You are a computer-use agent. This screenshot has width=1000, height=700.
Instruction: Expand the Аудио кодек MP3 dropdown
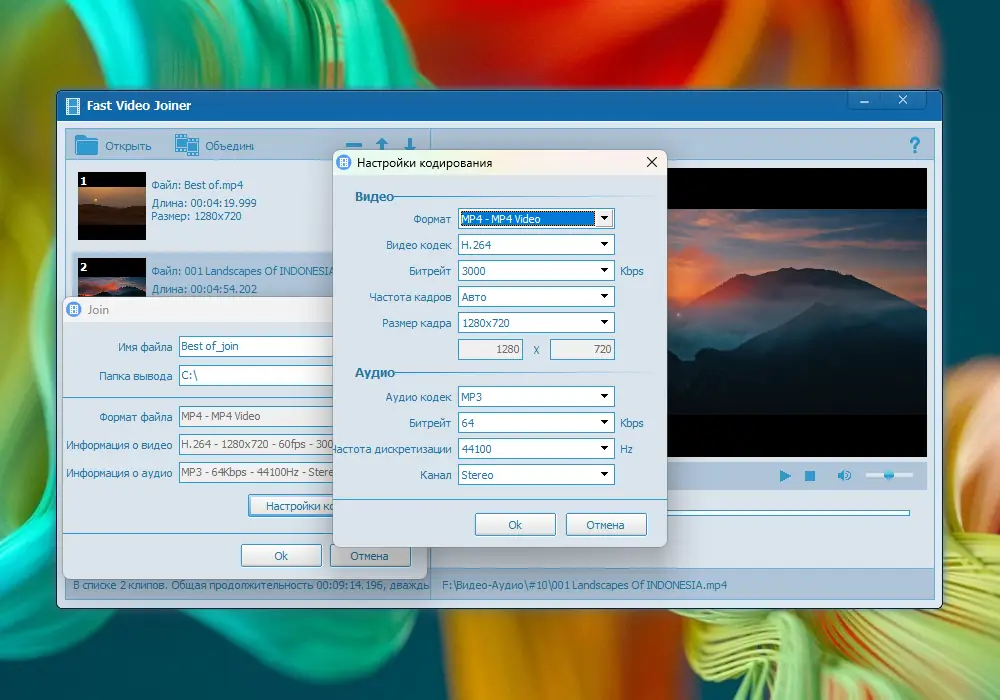point(535,397)
